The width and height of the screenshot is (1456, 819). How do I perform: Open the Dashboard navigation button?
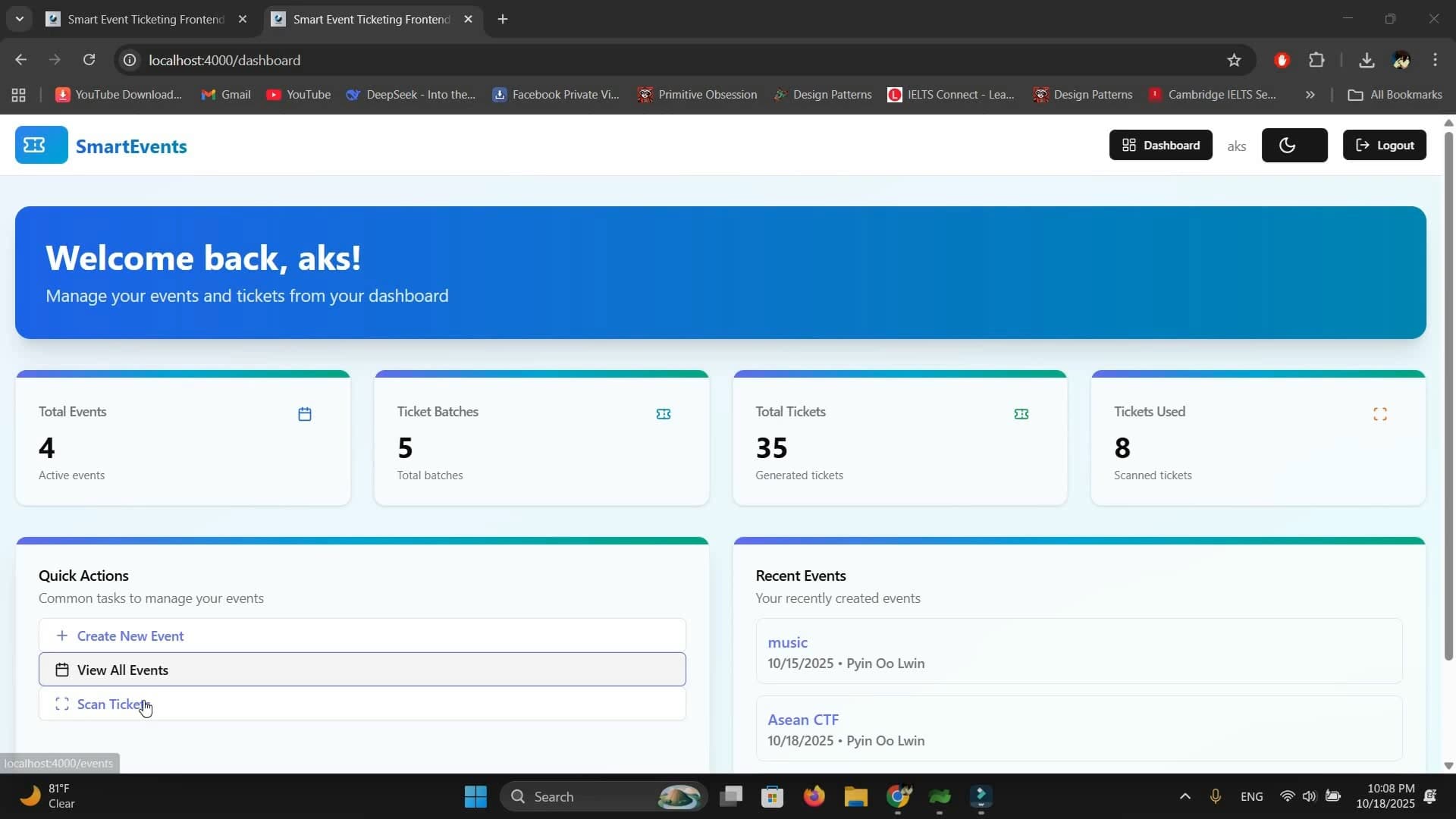coord(1161,145)
